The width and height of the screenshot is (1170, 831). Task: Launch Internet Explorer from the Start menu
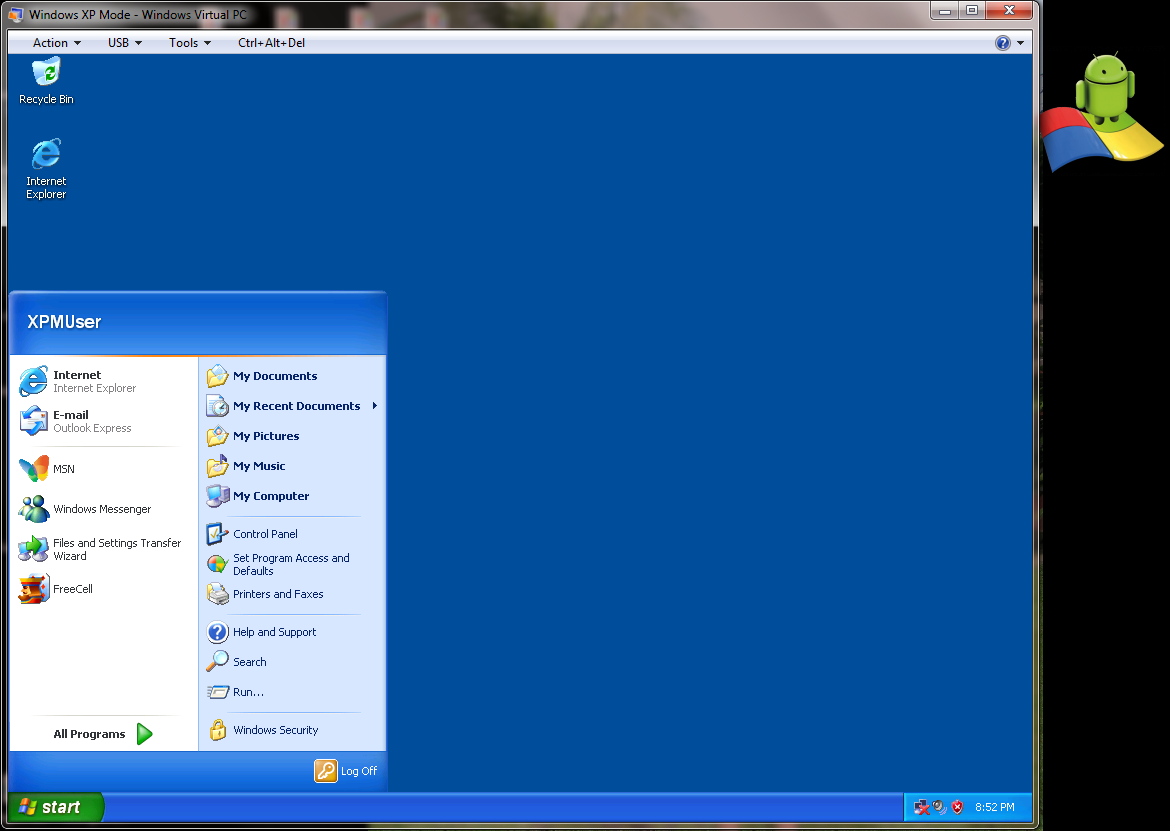[103, 381]
